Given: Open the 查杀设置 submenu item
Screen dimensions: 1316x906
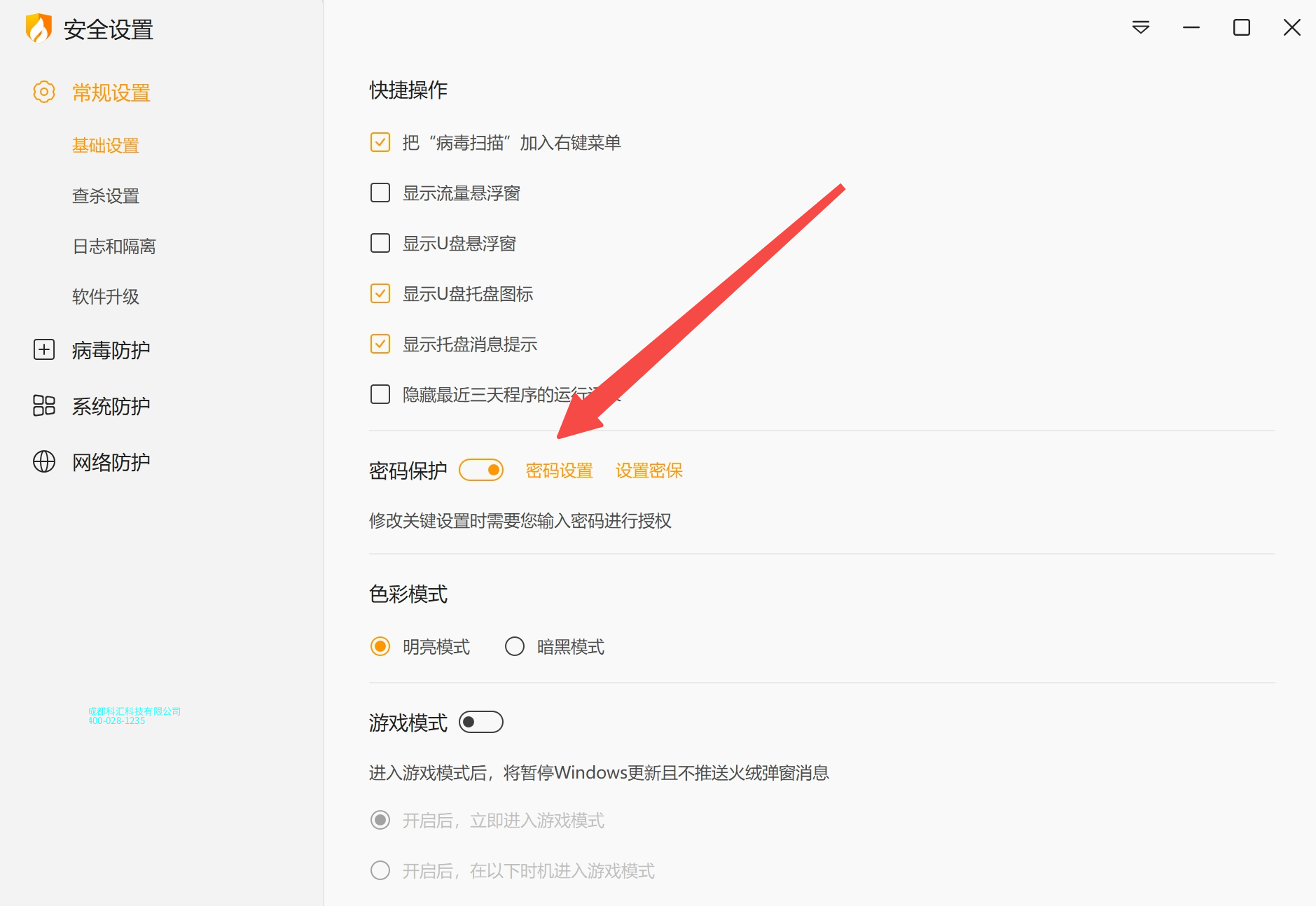Looking at the screenshot, I should click(106, 196).
